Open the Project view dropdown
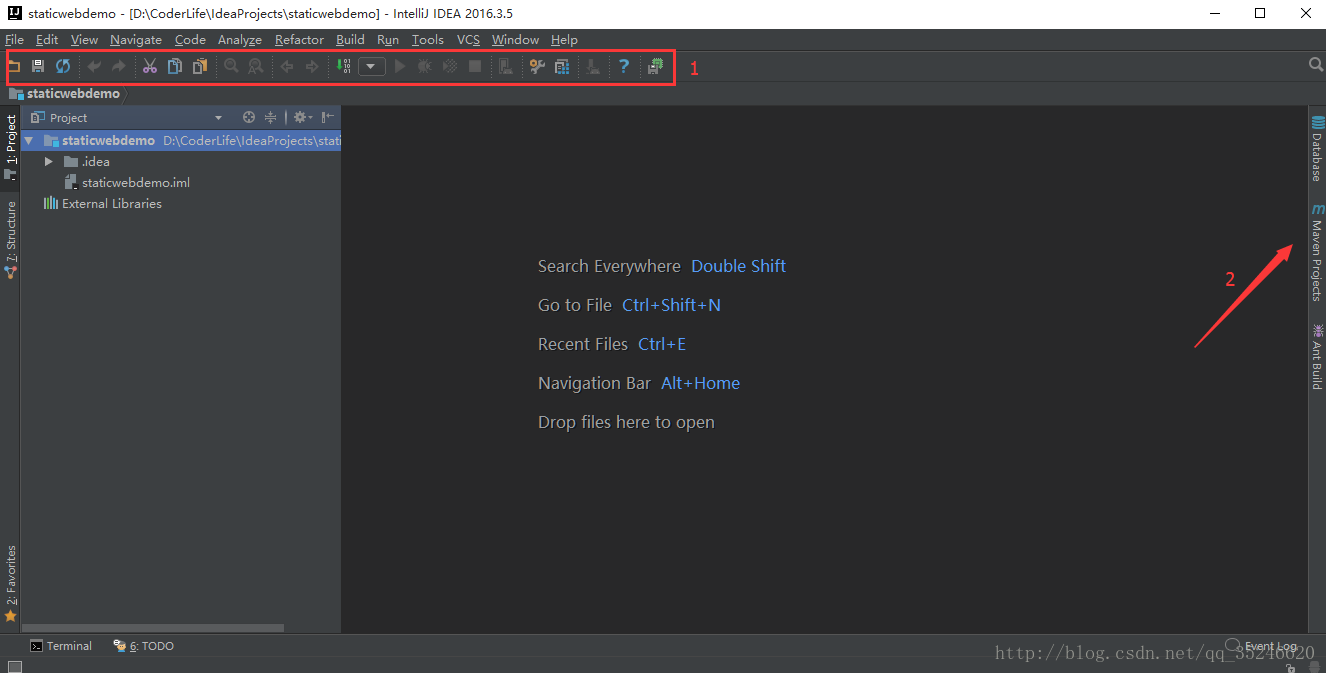The width and height of the screenshot is (1326, 673). [x=218, y=118]
